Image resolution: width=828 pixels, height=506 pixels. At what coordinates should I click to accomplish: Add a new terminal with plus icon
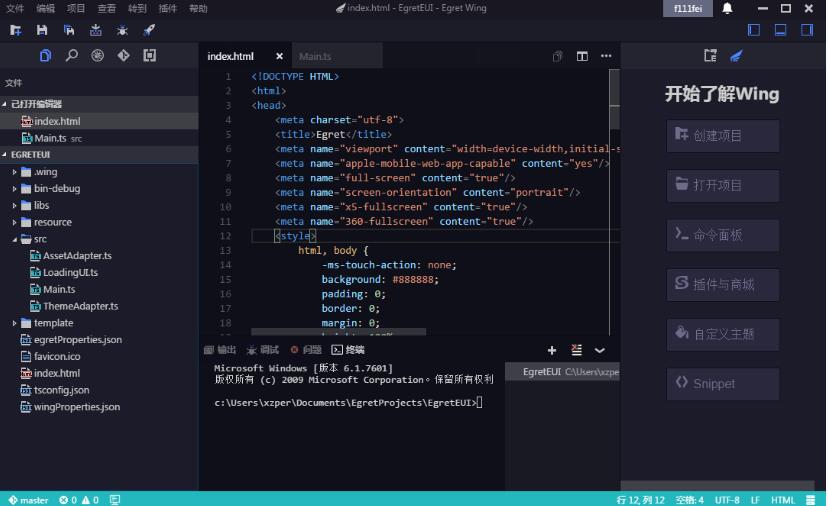(552, 350)
